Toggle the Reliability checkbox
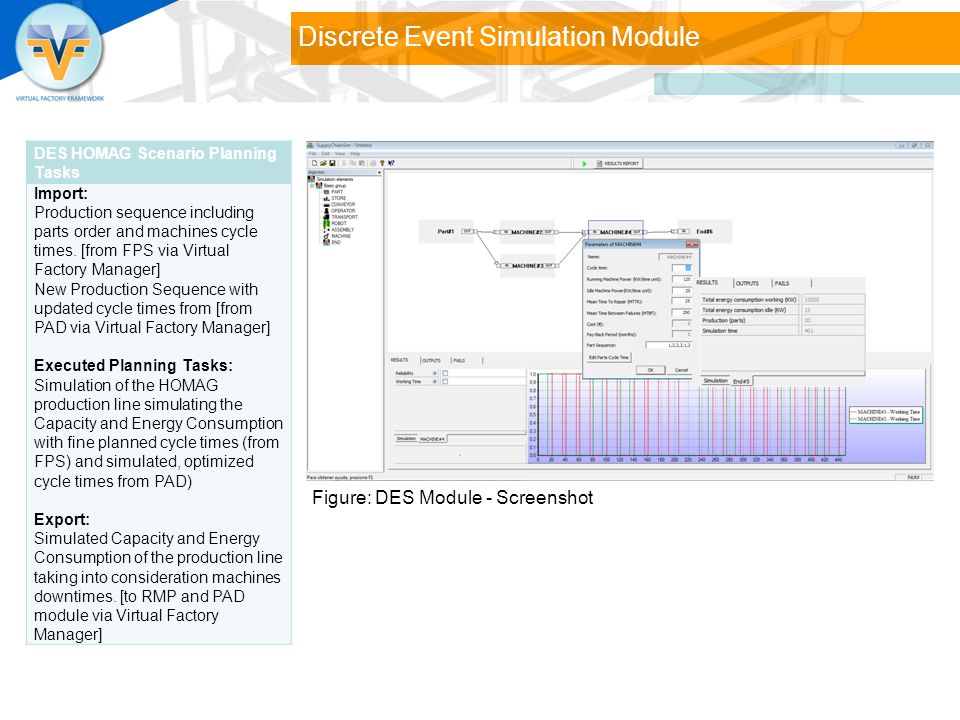 click(445, 373)
